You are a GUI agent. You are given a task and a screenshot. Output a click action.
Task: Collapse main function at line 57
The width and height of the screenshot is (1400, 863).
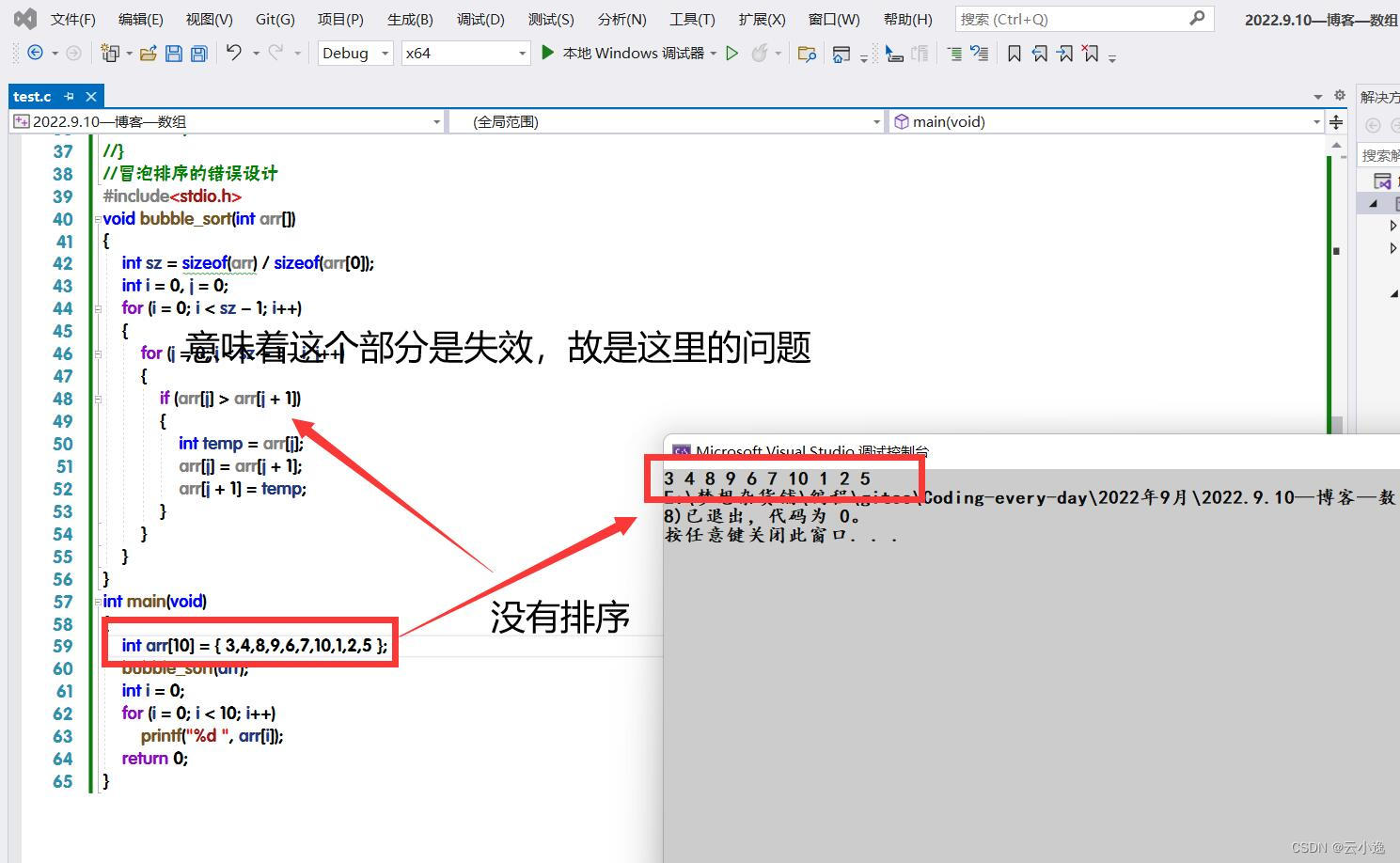(97, 602)
